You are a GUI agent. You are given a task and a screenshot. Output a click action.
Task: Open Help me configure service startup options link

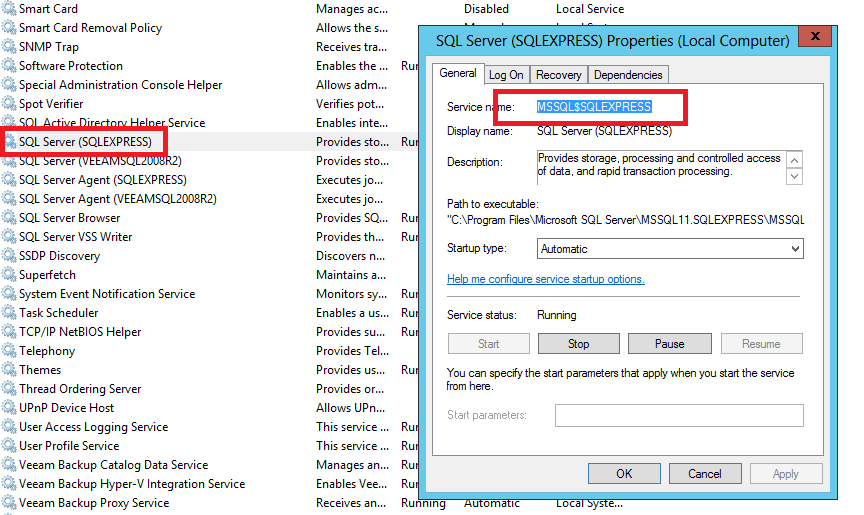point(546,279)
